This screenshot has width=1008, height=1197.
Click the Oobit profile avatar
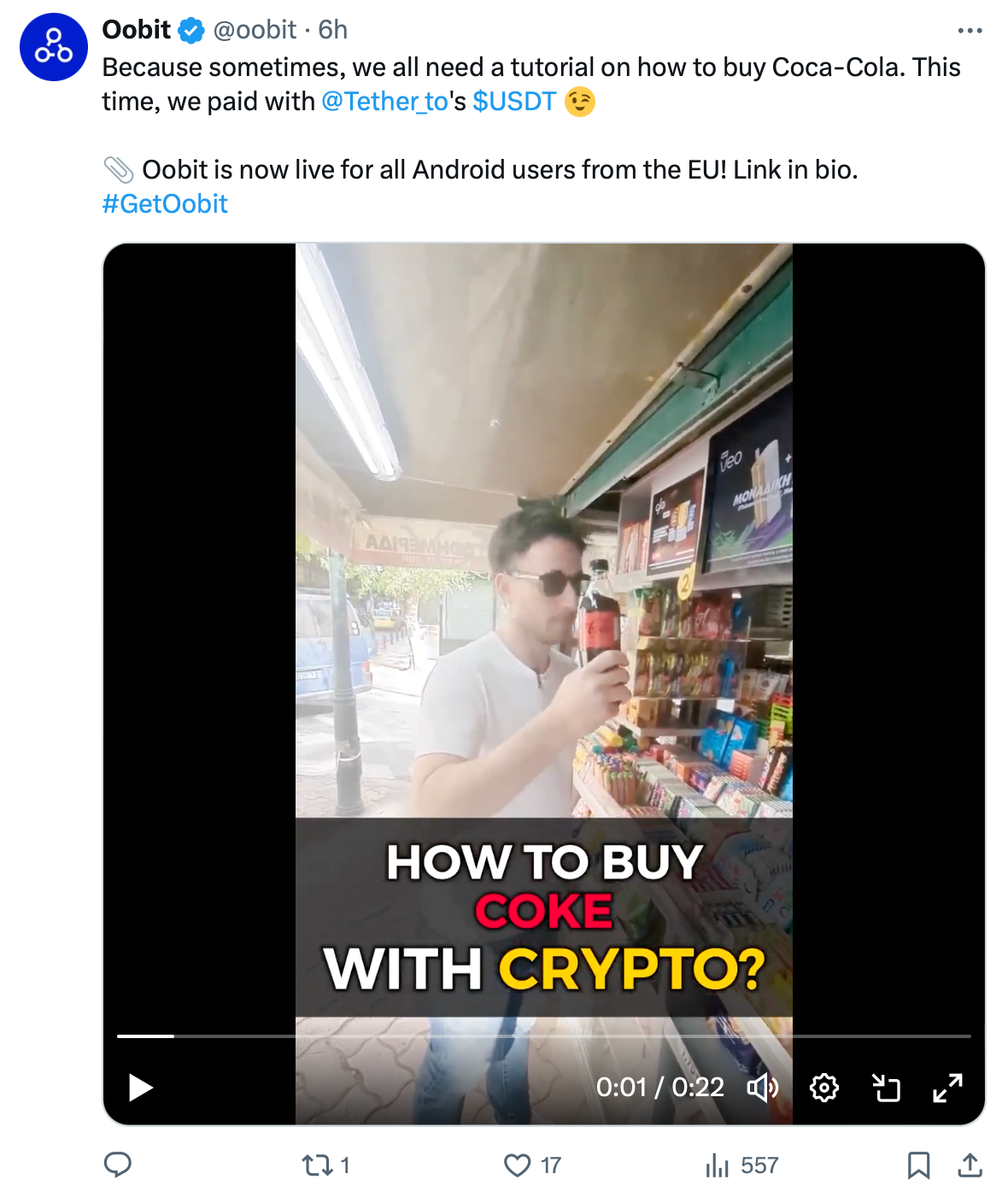[54, 47]
